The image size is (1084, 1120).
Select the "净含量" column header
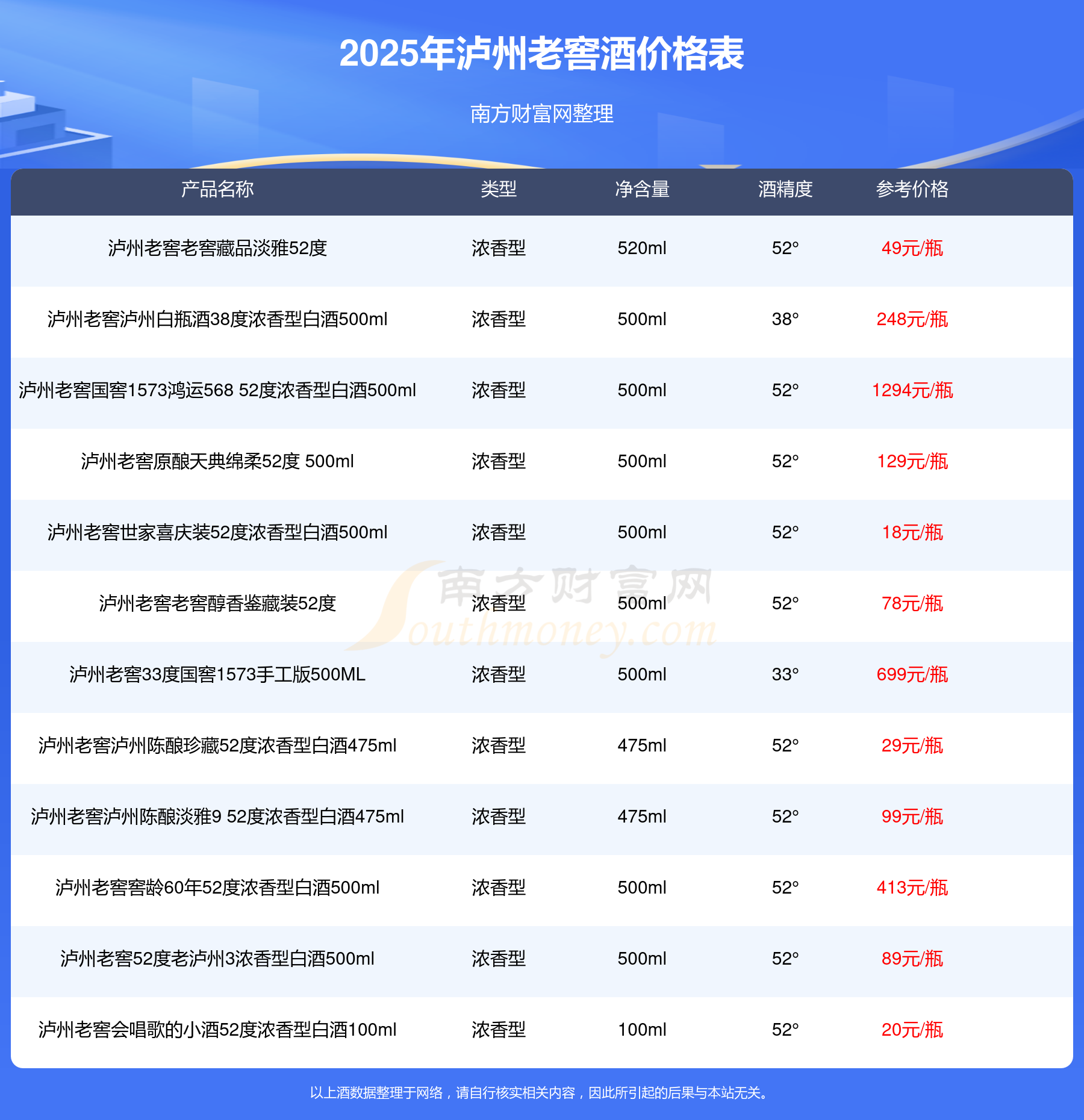[642, 189]
